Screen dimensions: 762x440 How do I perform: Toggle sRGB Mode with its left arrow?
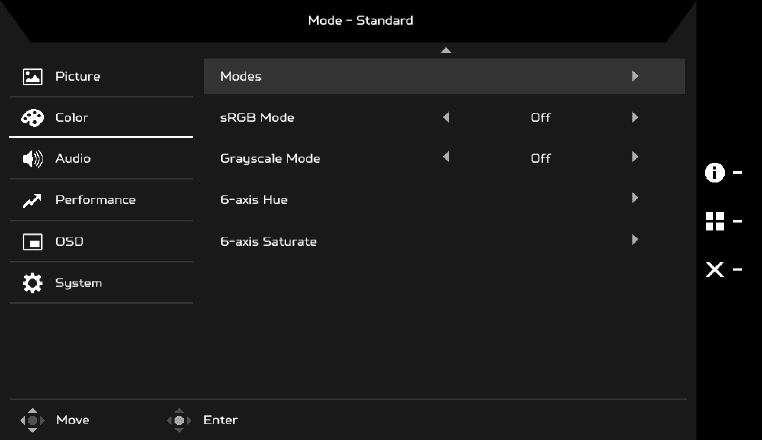[x=446, y=117]
